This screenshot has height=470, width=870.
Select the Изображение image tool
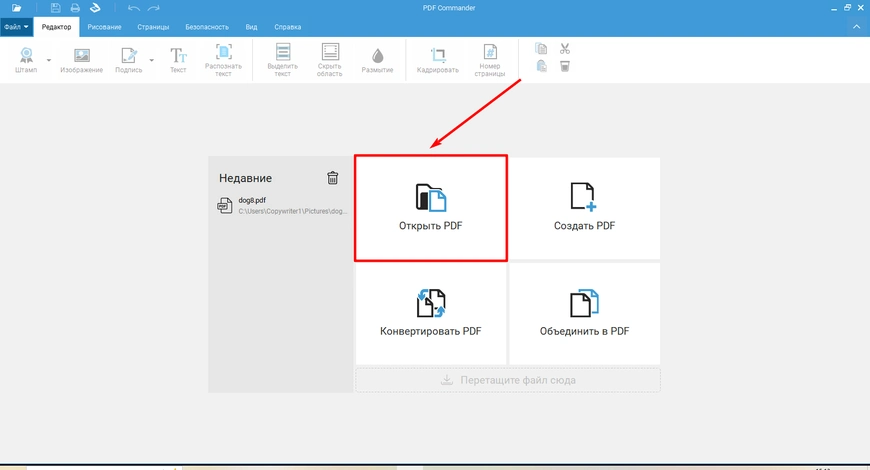click(x=82, y=60)
